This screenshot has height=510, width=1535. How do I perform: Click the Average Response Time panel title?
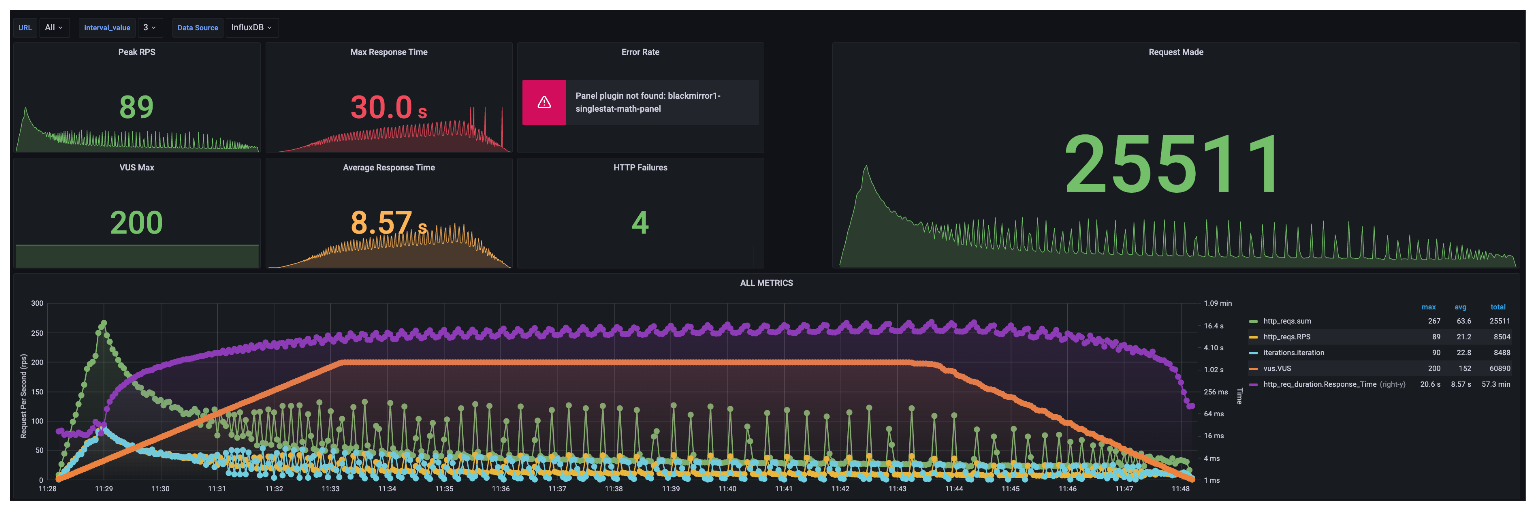[x=389, y=168]
